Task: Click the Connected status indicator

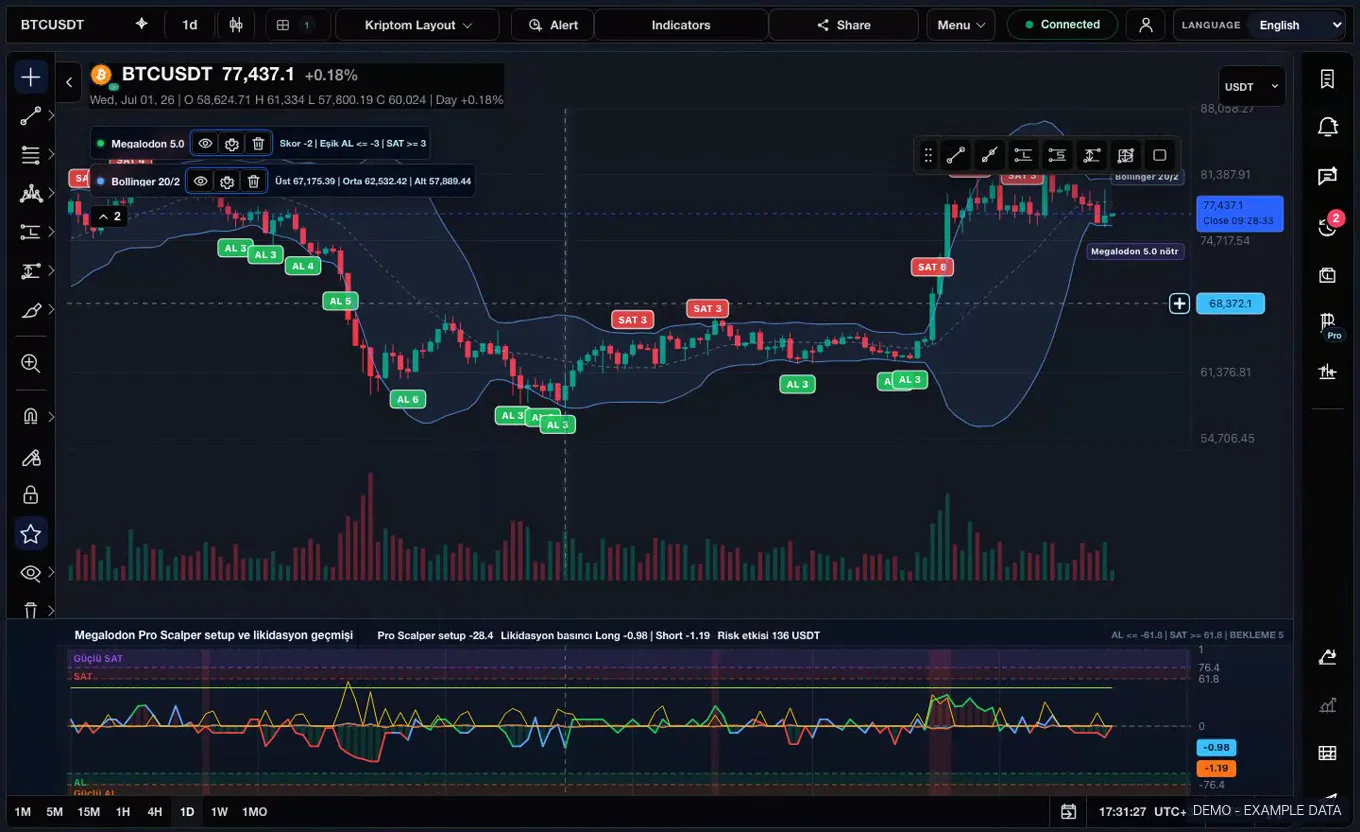Action: pos(1062,25)
